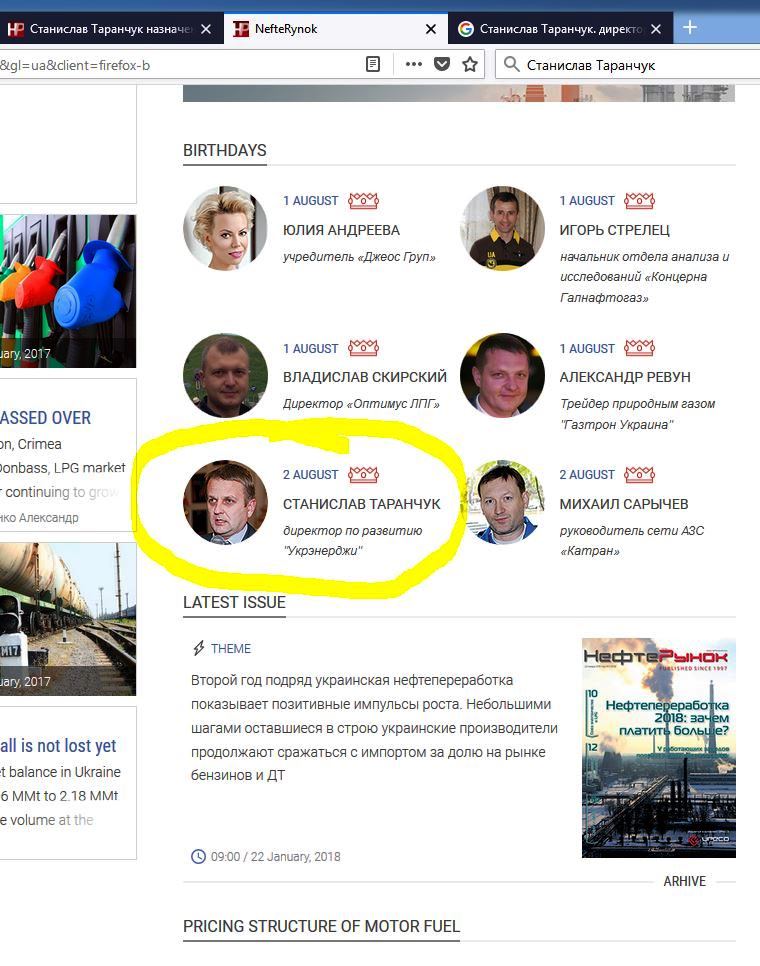Open 'all is not lost yet' article

coord(58,746)
